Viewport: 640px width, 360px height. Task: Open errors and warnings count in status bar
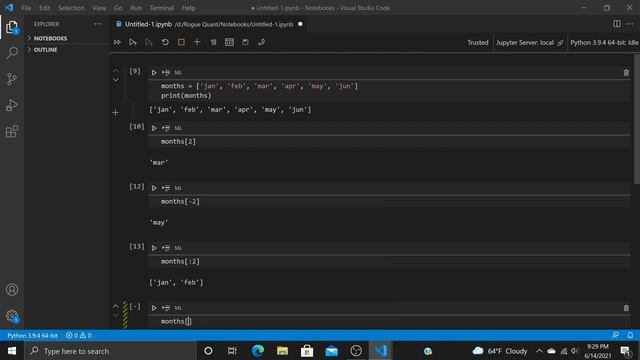(x=78, y=336)
